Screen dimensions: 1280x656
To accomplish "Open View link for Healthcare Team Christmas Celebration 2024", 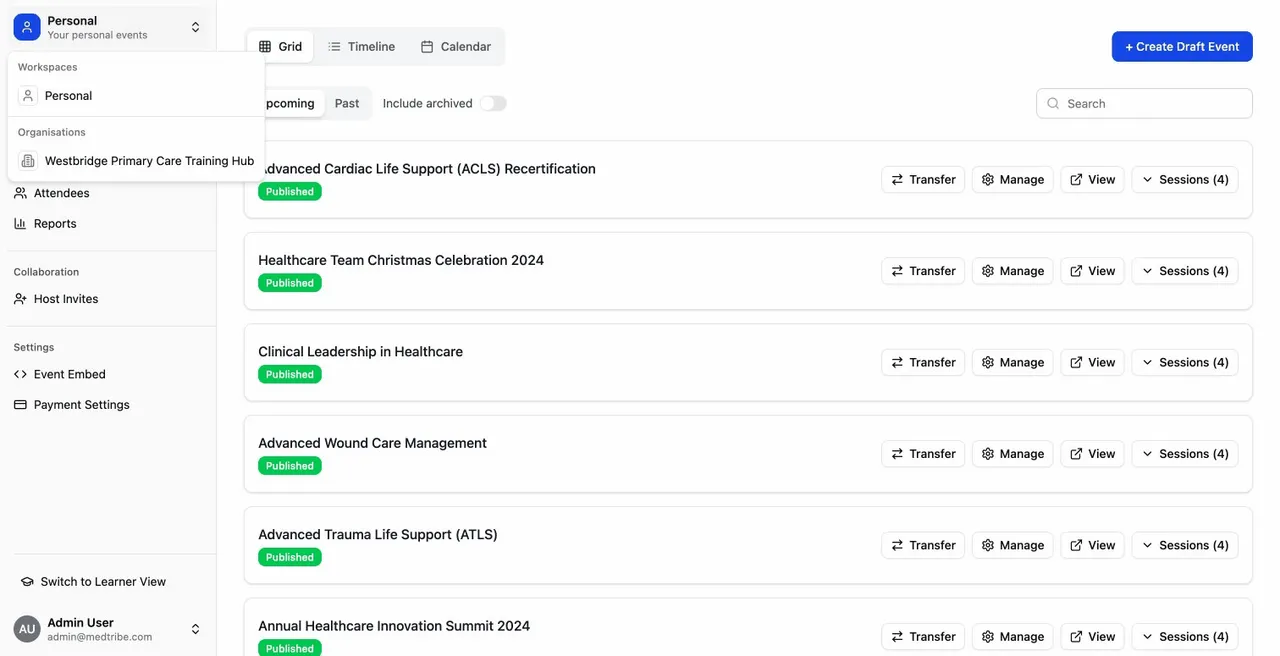I will pyautogui.click(x=1091, y=270).
